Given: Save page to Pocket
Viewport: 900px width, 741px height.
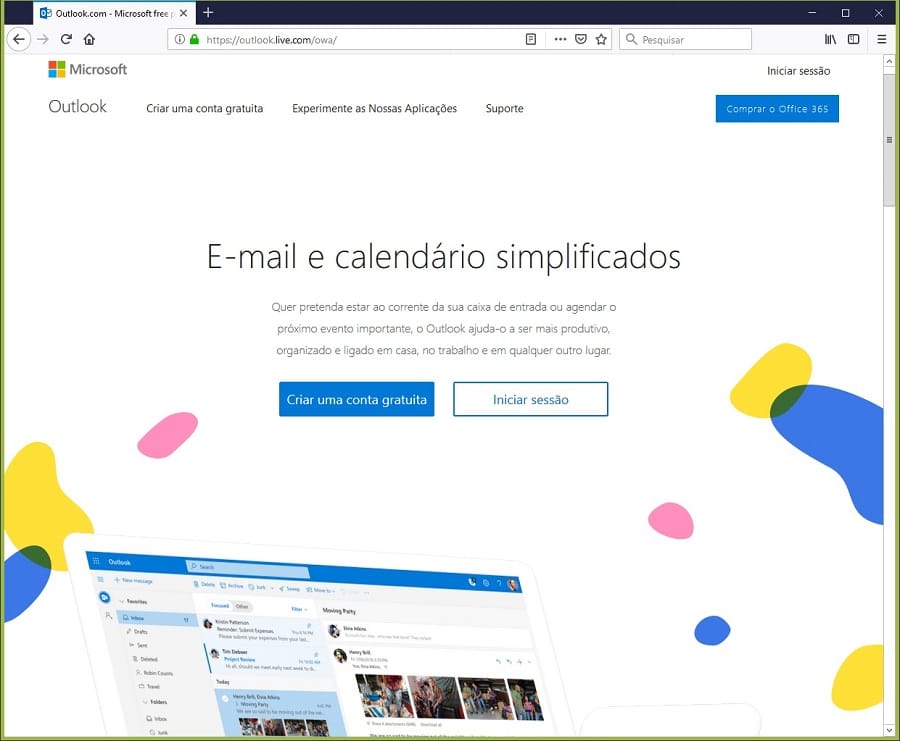Looking at the screenshot, I should [x=580, y=39].
